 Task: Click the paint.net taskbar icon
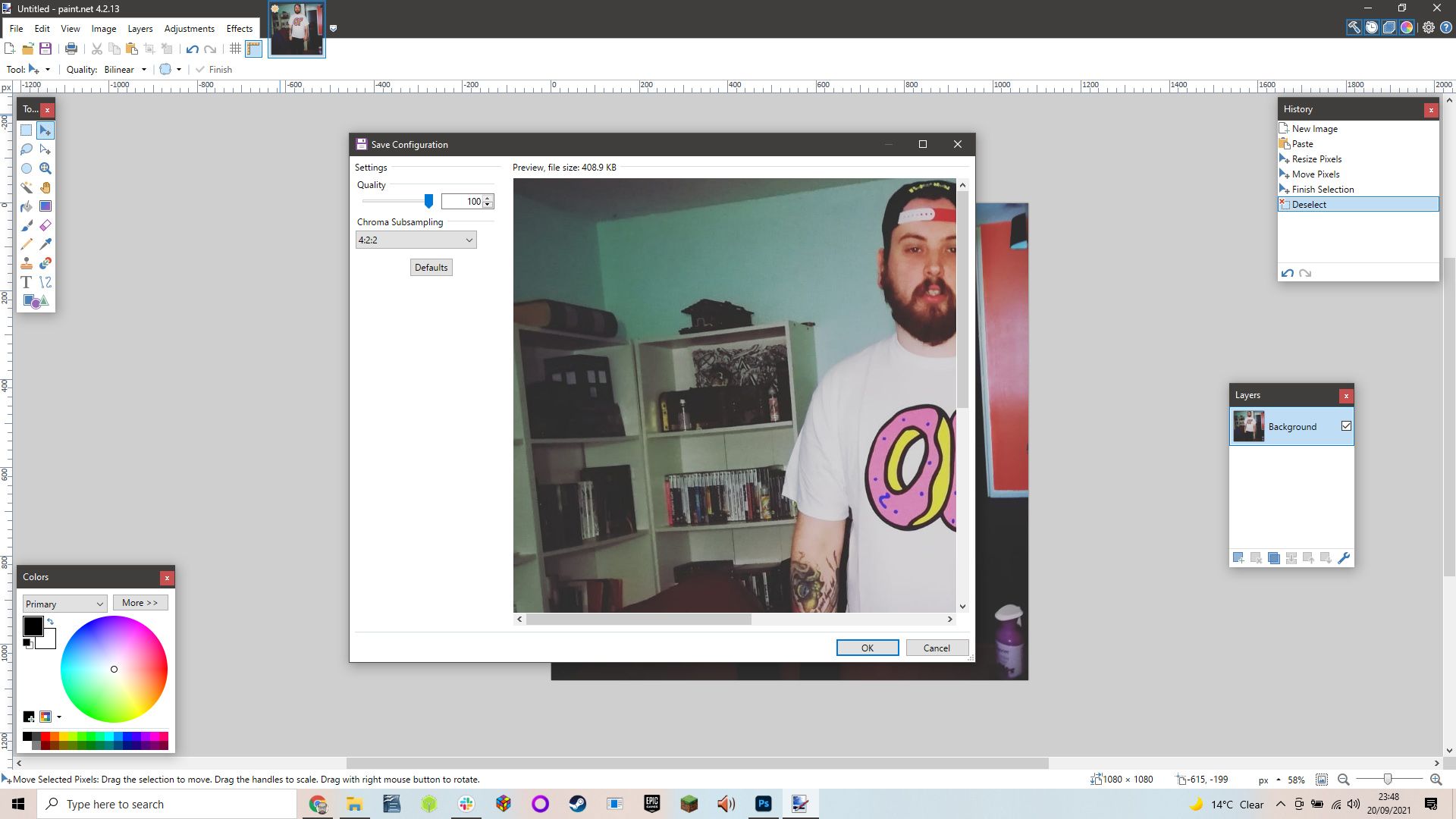(x=800, y=804)
